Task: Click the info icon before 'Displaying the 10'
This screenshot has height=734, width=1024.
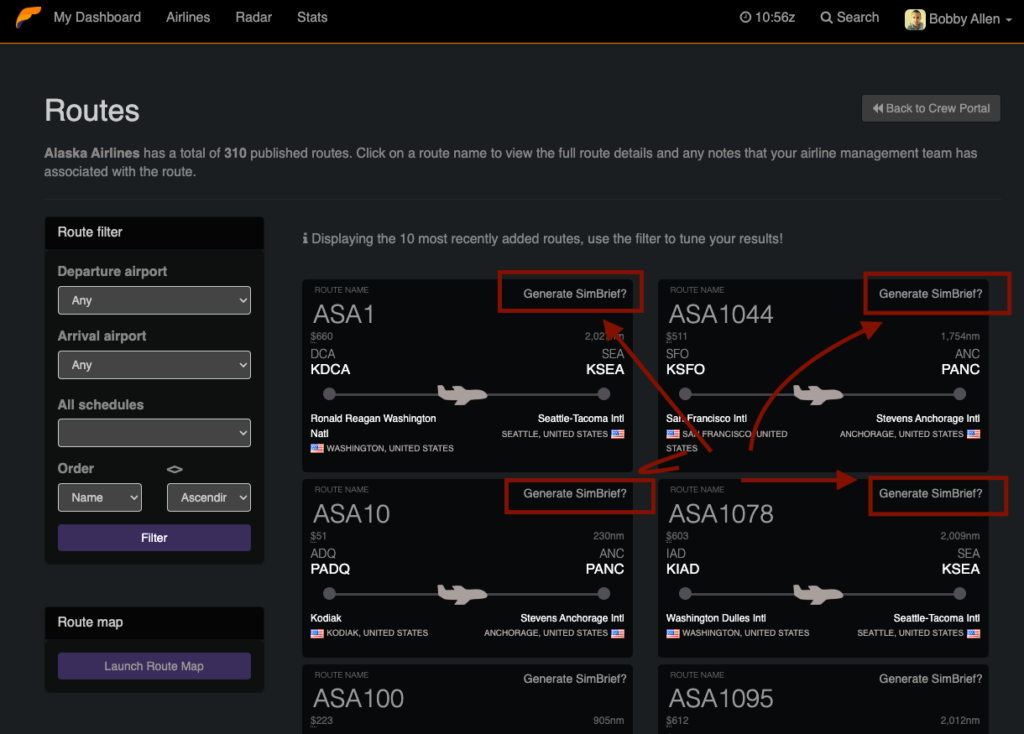Action: pos(305,238)
